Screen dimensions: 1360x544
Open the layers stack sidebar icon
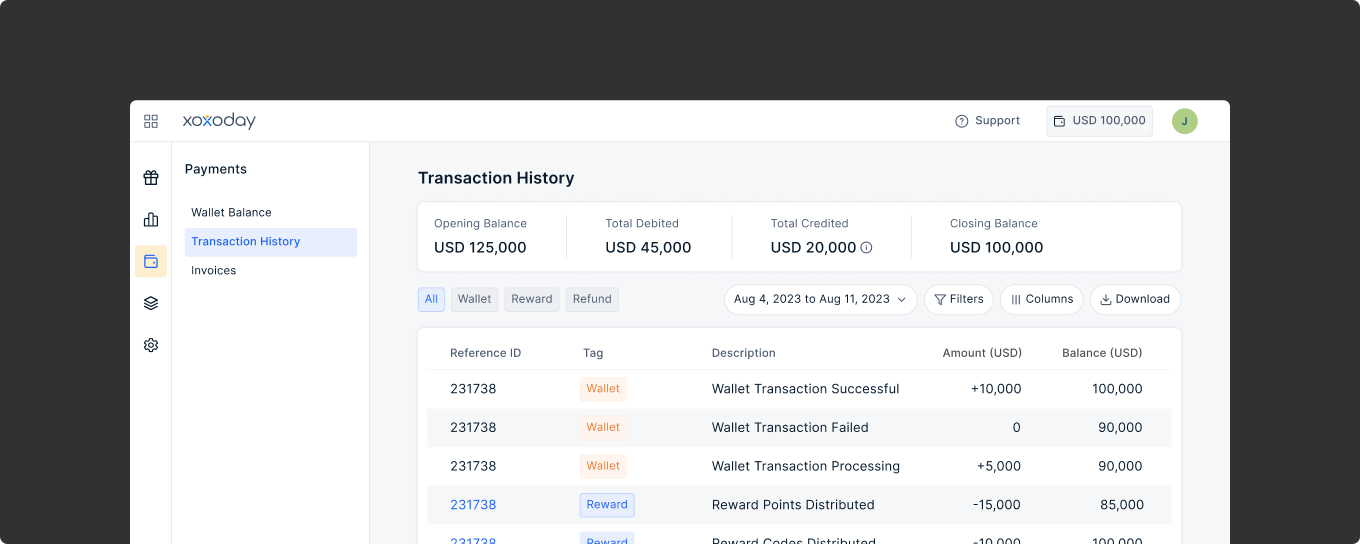151,303
